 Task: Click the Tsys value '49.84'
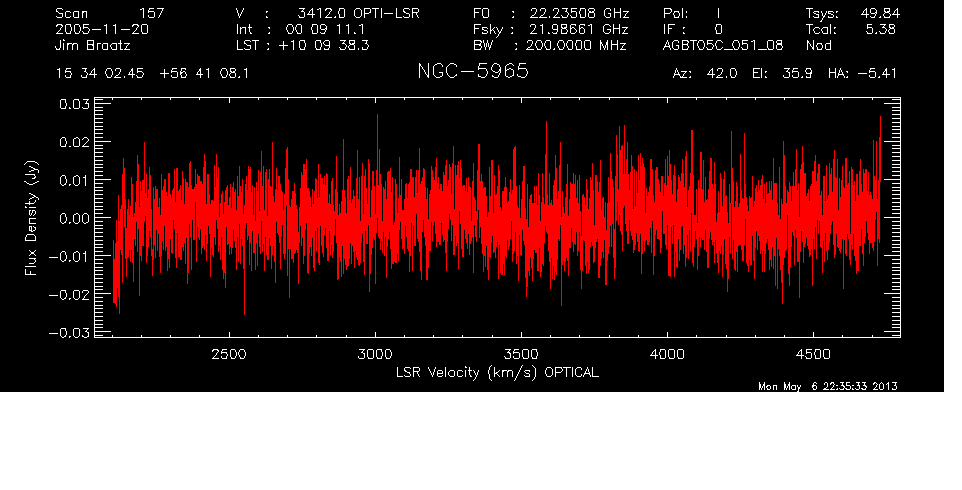coord(879,13)
